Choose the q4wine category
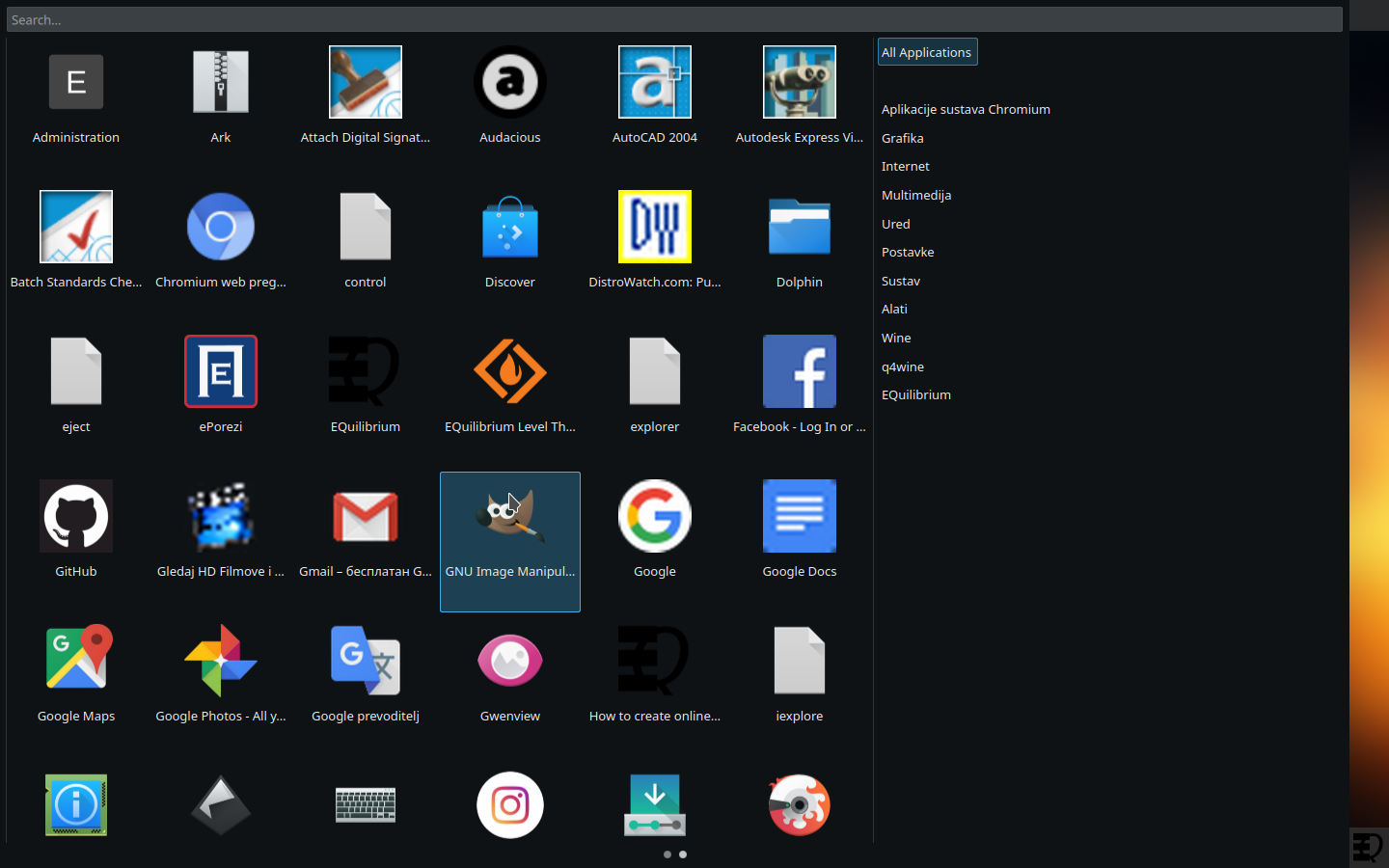This screenshot has height=868, width=1389. coord(903,366)
